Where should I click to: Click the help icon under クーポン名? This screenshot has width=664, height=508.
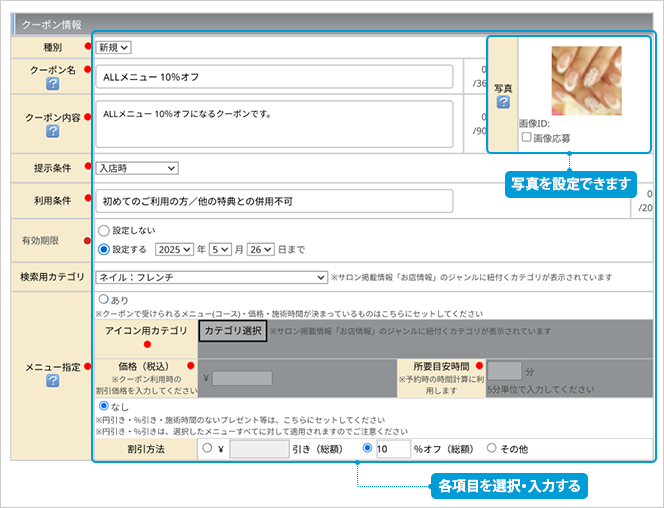(x=53, y=84)
